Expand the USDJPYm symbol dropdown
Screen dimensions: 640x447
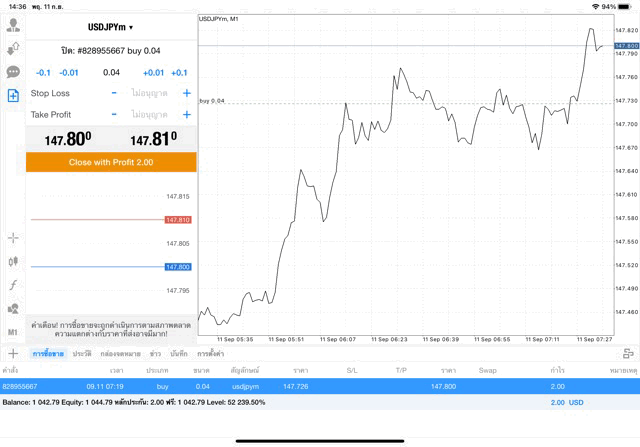click(x=110, y=27)
